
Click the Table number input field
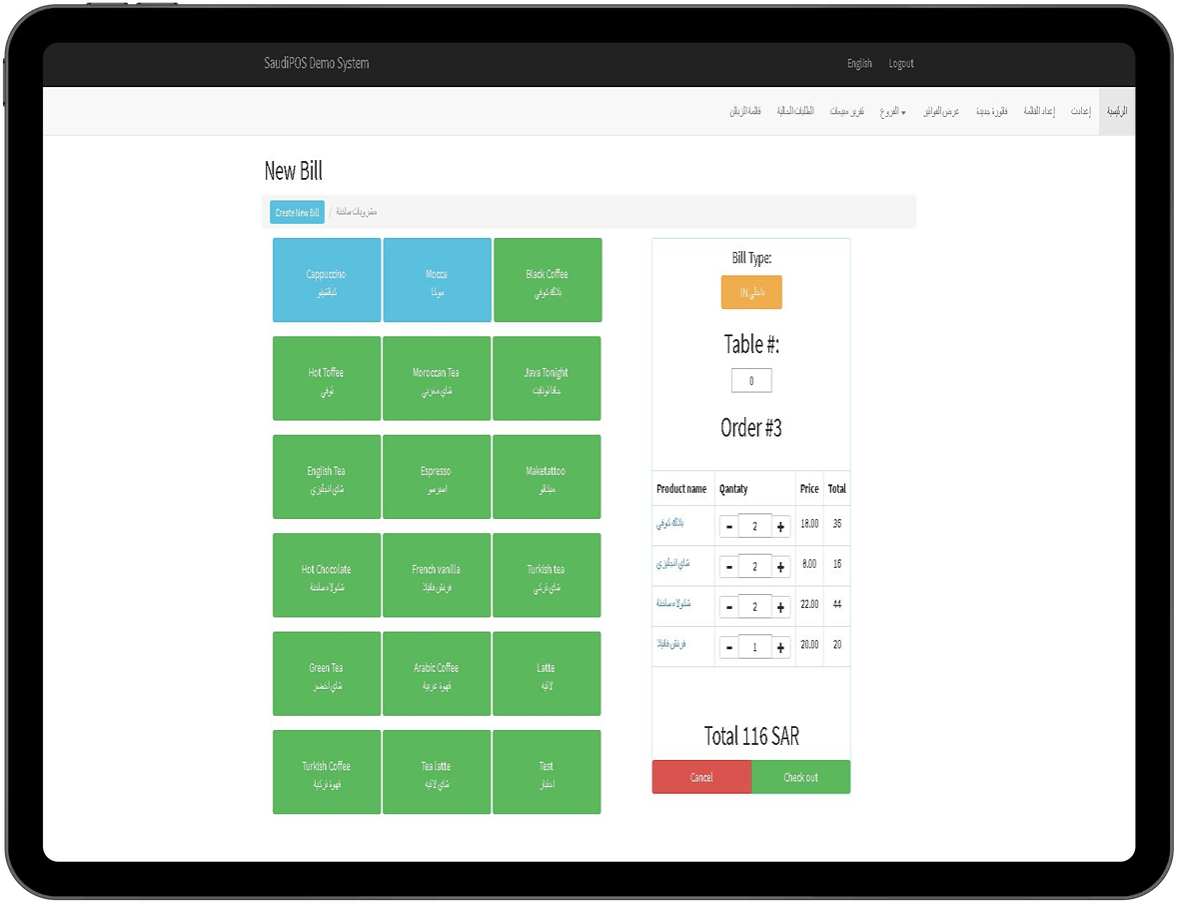click(x=751, y=381)
